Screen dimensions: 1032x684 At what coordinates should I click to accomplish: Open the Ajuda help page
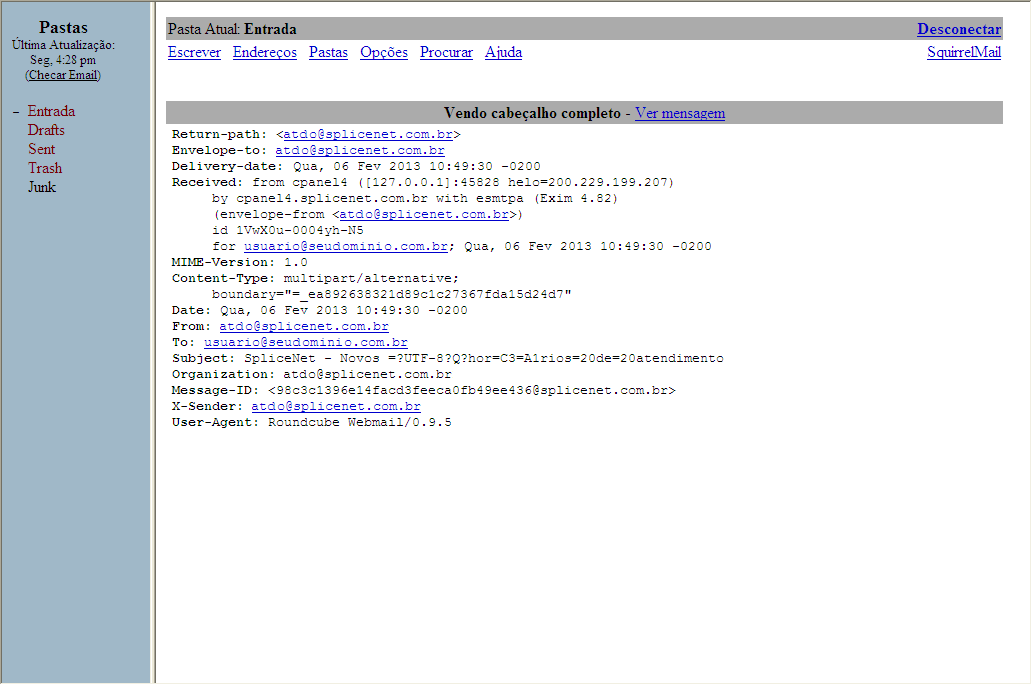[x=503, y=53]
